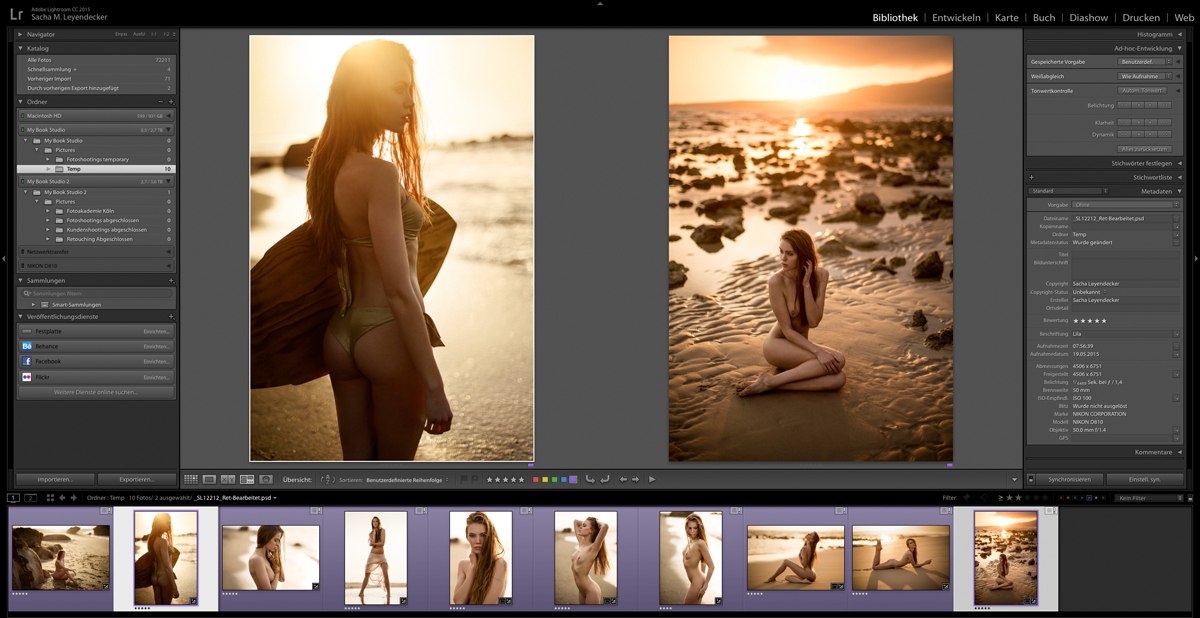Show main window display 1 button

tap(14, 497)
